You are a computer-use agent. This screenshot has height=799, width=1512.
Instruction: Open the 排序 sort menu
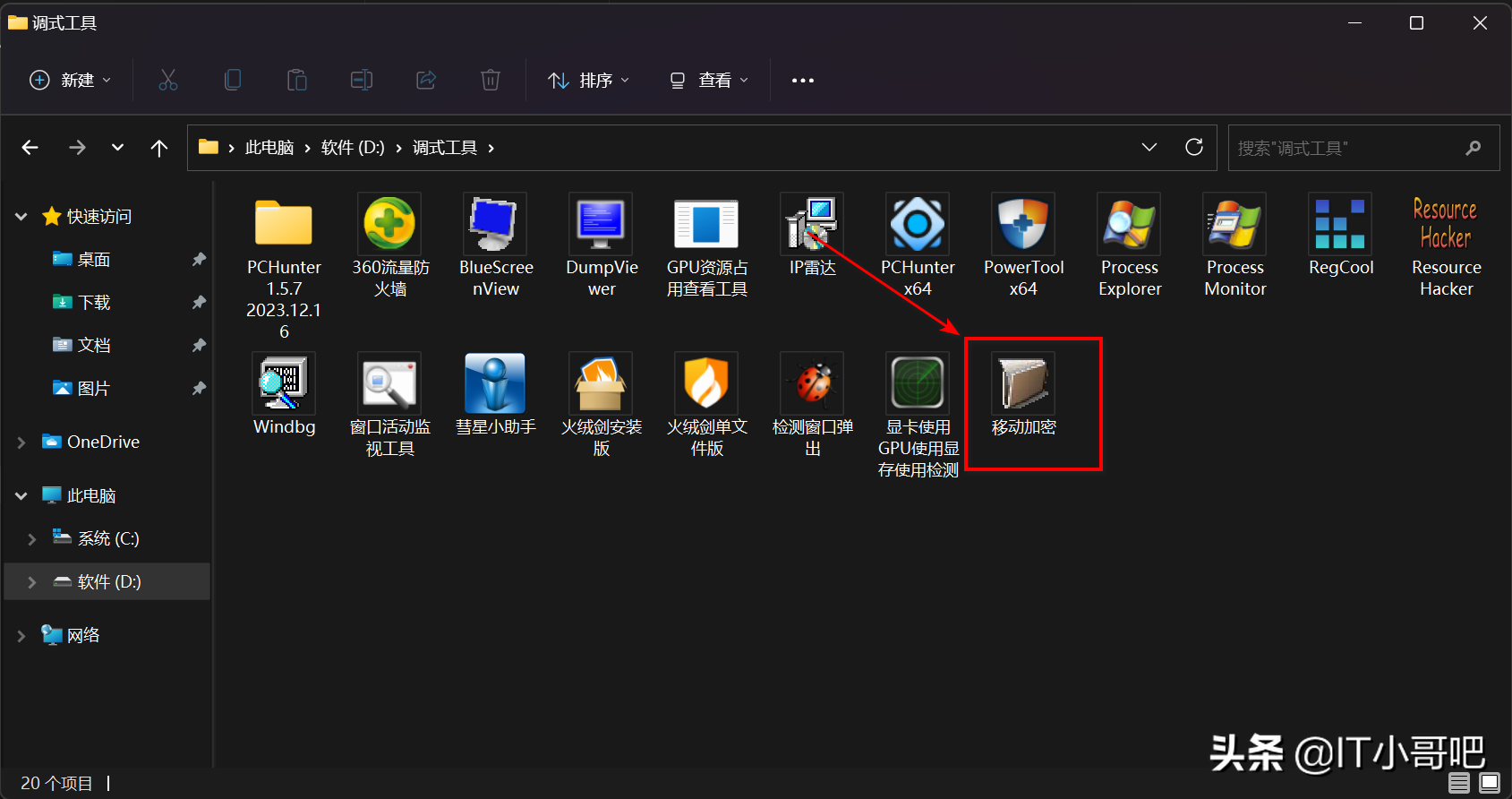click(x=588, y=81)
